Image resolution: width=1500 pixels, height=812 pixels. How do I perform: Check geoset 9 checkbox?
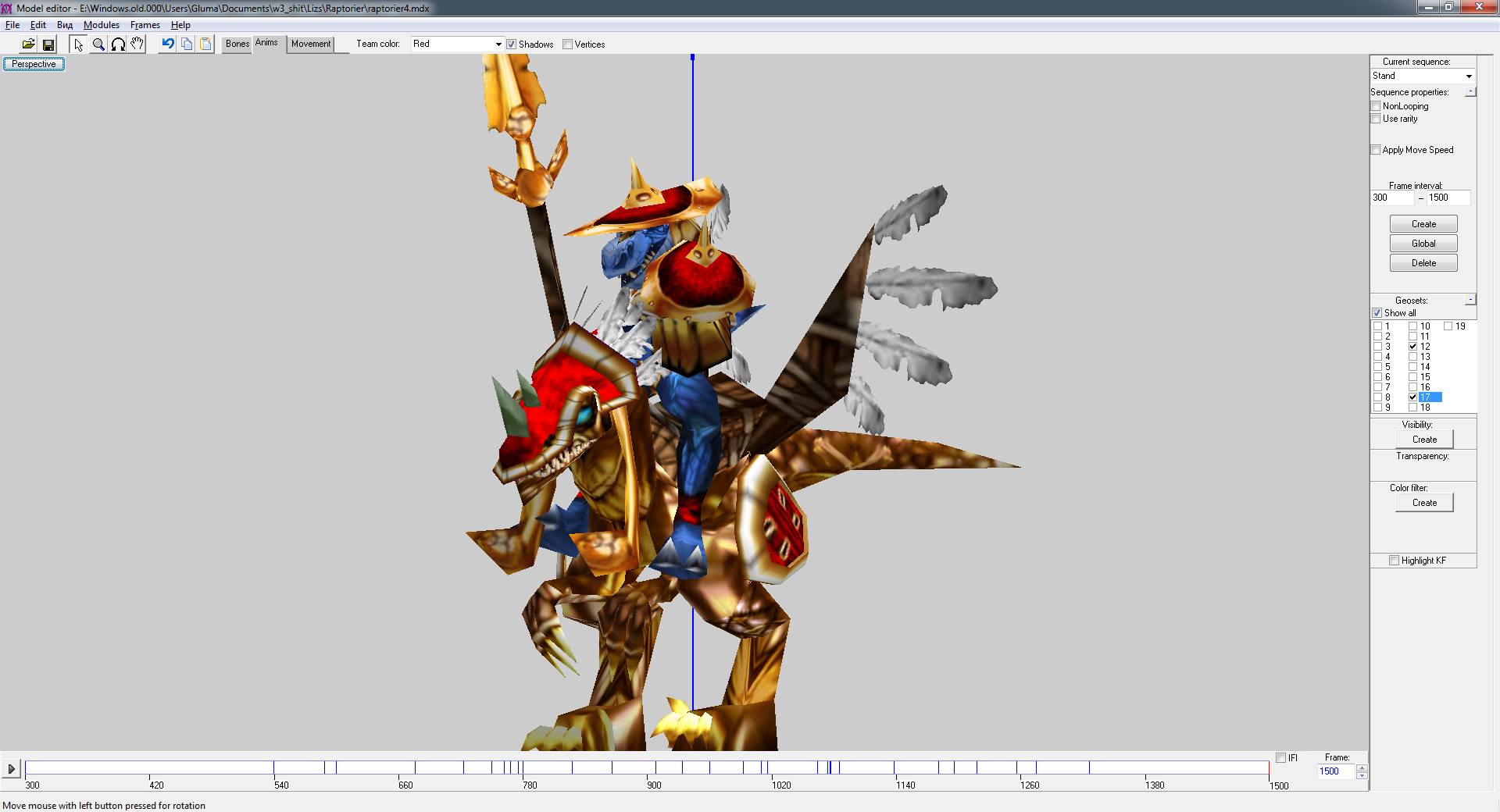1377,407
